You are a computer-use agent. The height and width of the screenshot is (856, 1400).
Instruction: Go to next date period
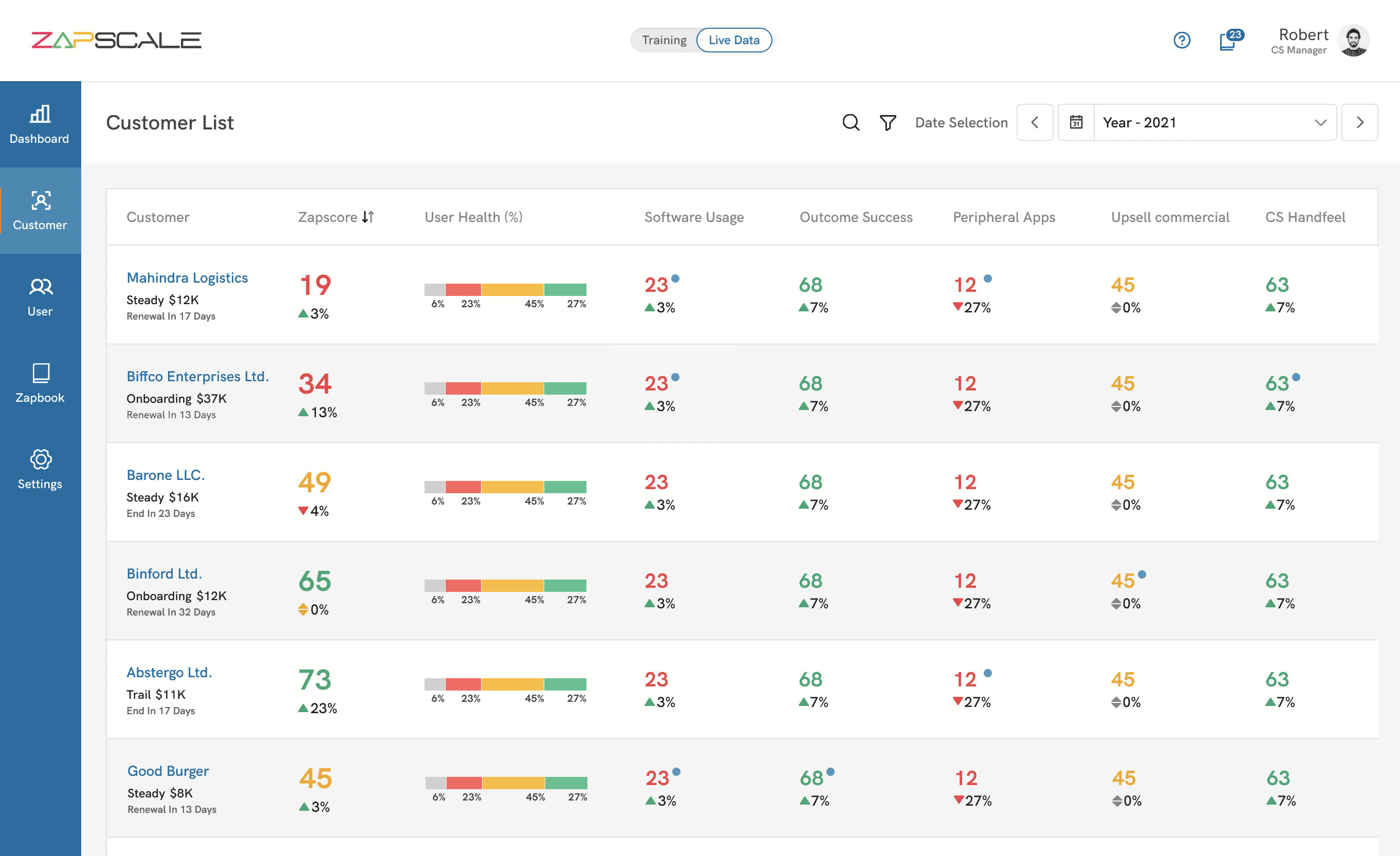pyautogui.click(x=1360, y=122)
